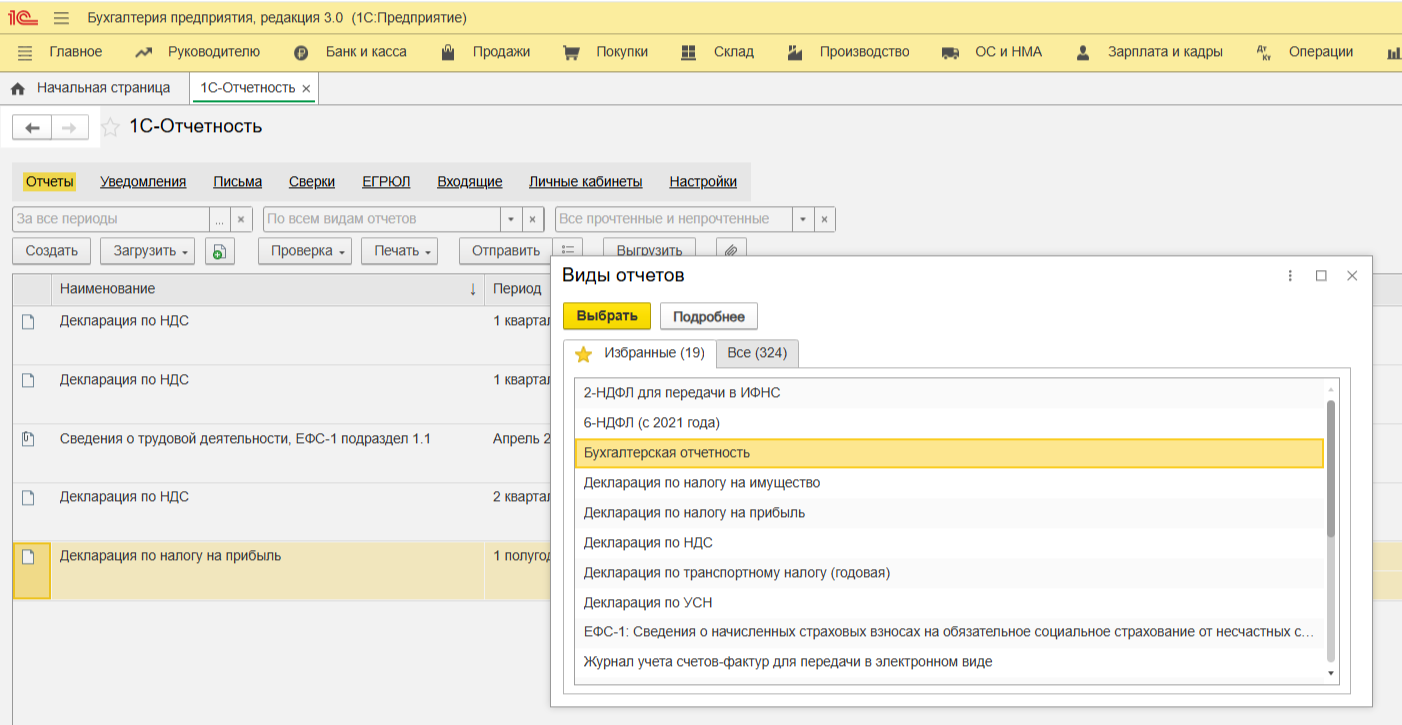Viewport: 1402px width, 725px height.
Task: Open the home page via the house icon
Action: (17, 88)
